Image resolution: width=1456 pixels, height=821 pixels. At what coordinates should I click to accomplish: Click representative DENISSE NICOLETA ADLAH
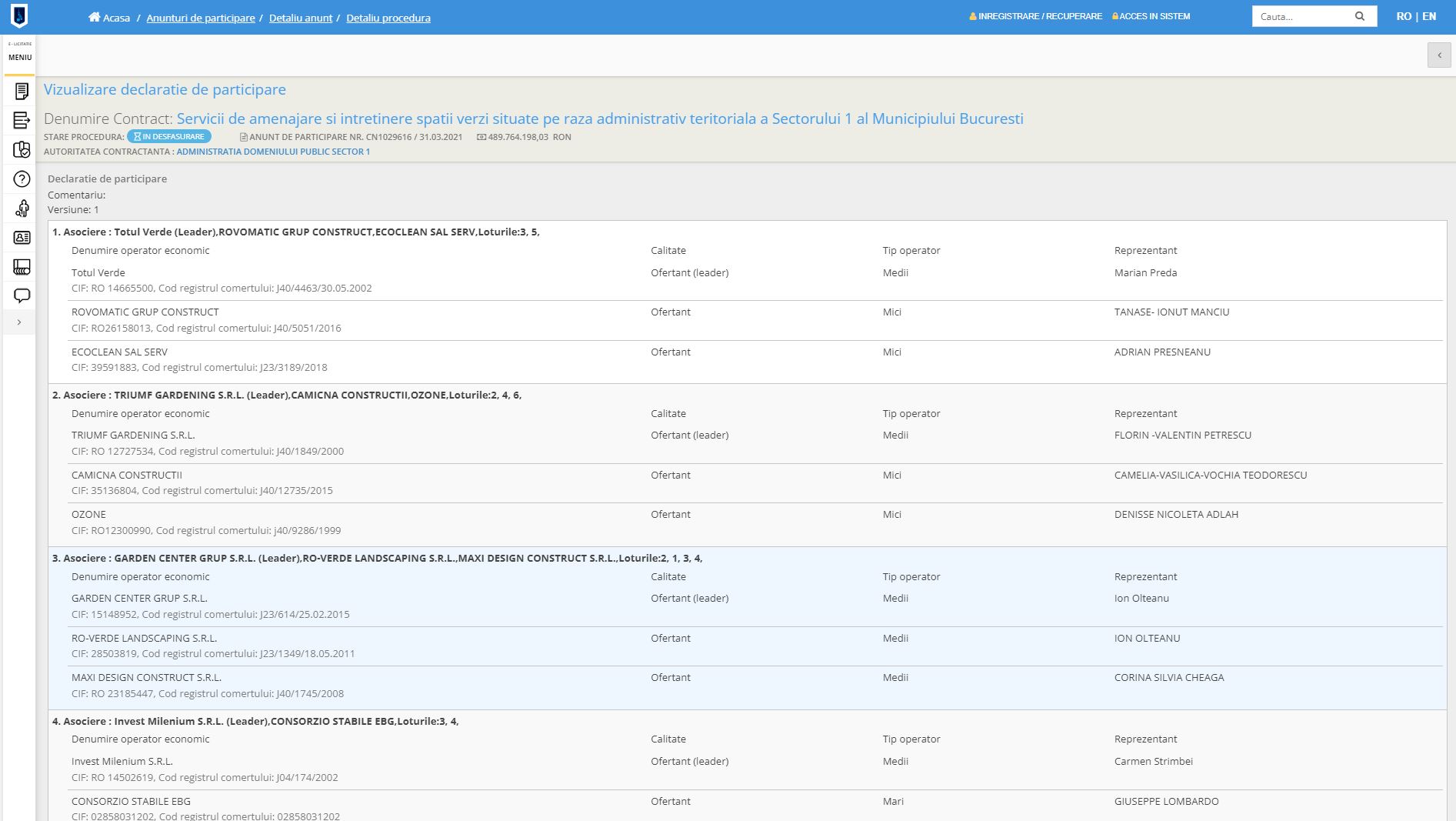pos(1176,514)
